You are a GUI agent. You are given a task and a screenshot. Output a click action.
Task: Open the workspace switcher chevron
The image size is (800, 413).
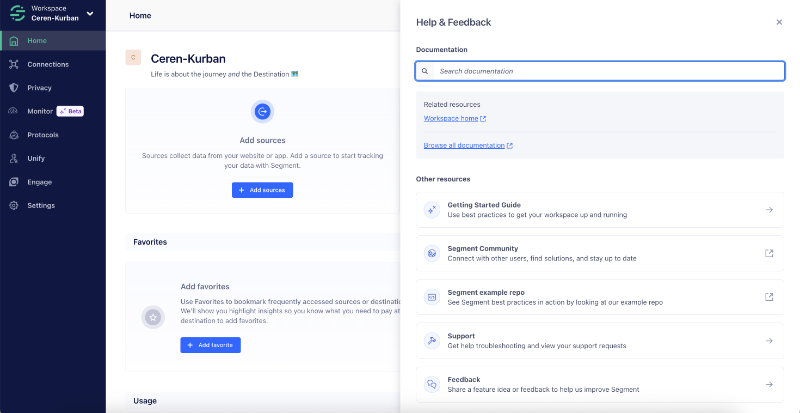(x=90, y=14)
